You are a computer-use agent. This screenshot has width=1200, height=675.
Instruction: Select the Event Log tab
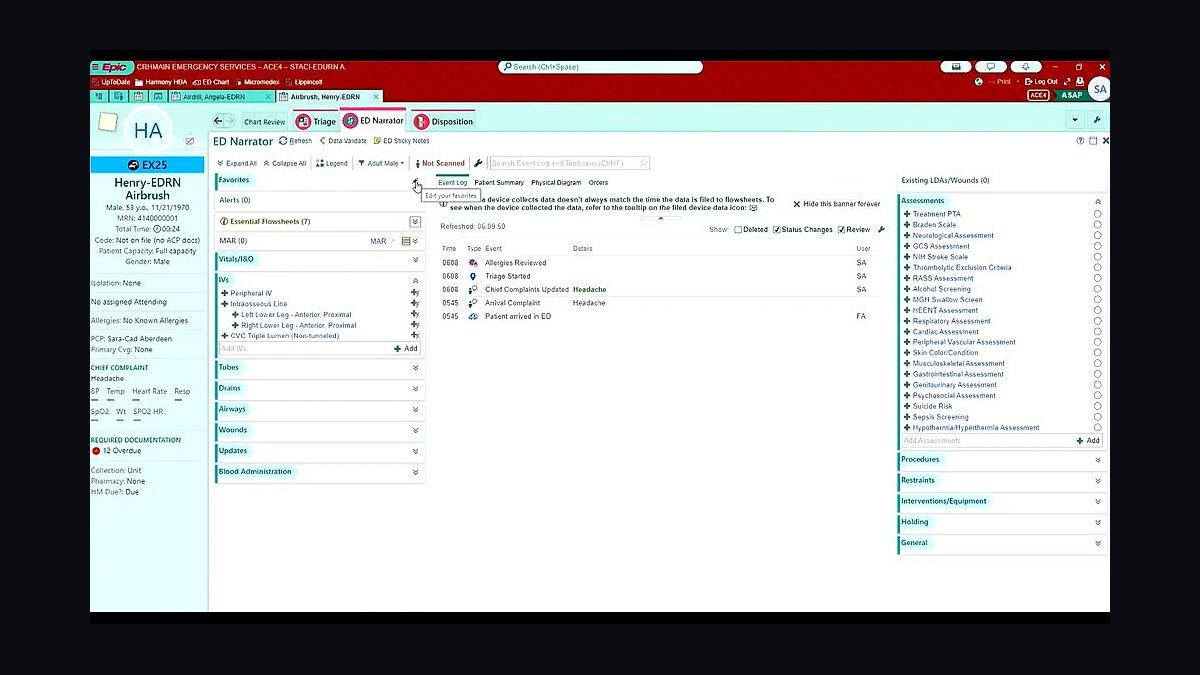pos(452,183)
